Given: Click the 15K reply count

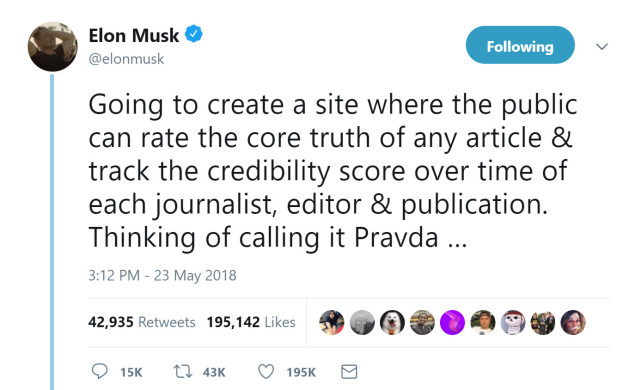Looking at the screenshot, I should (x=131, y=372).
